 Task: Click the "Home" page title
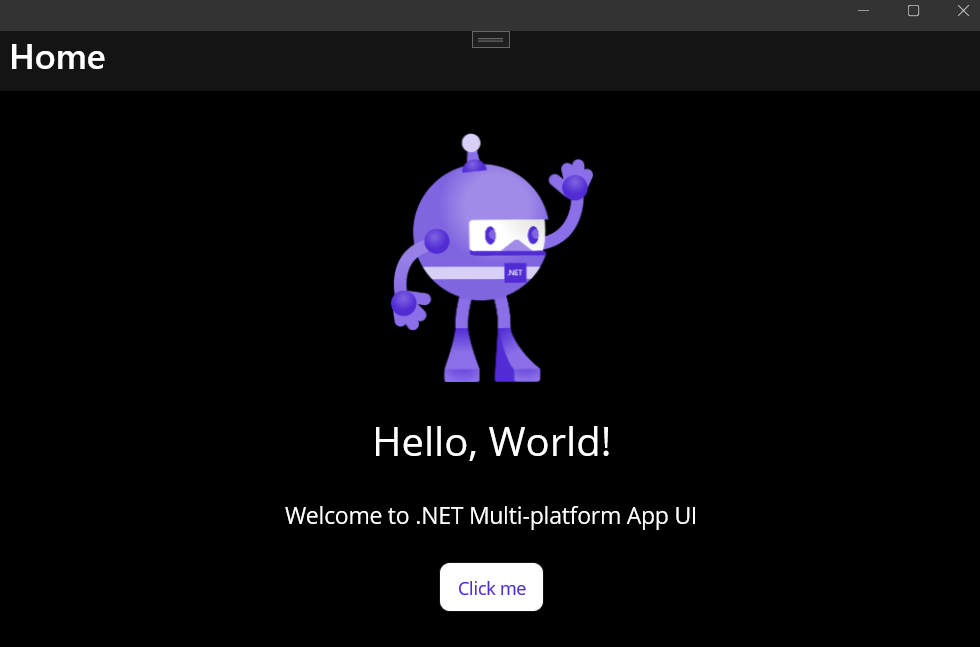[x=58, y=58]
